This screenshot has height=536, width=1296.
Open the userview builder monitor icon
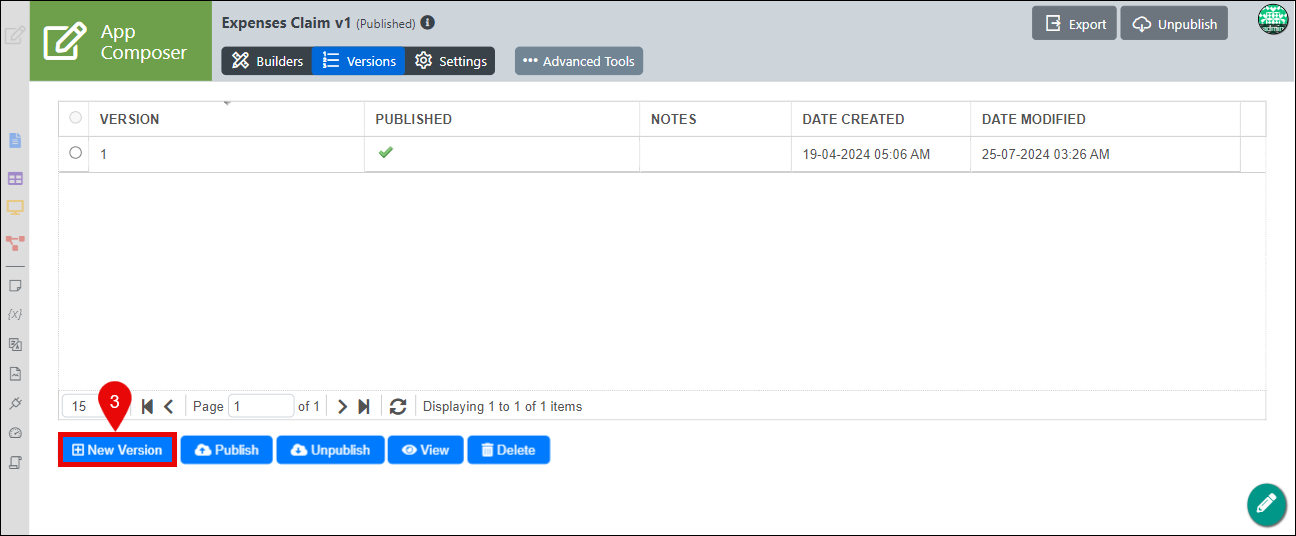point(15,208)
